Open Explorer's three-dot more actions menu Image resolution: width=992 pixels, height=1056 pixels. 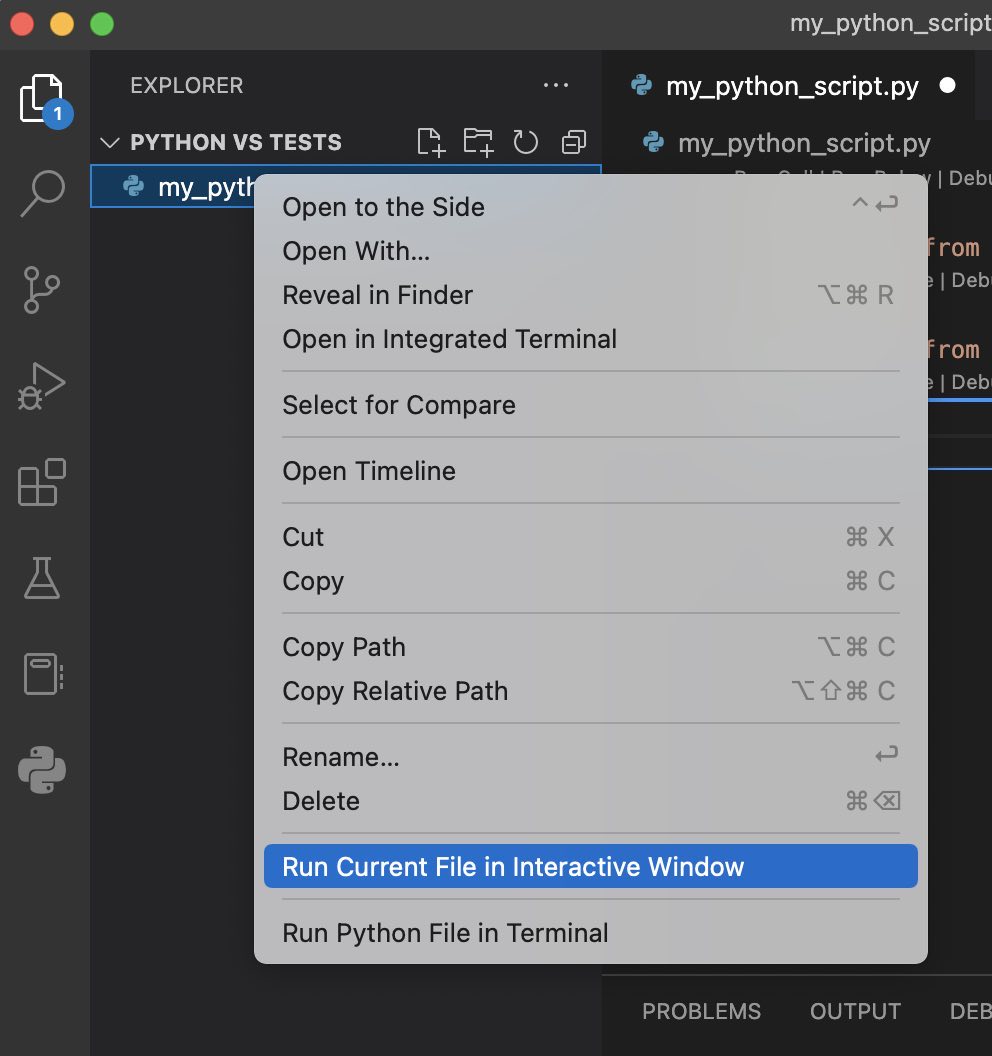556,86
